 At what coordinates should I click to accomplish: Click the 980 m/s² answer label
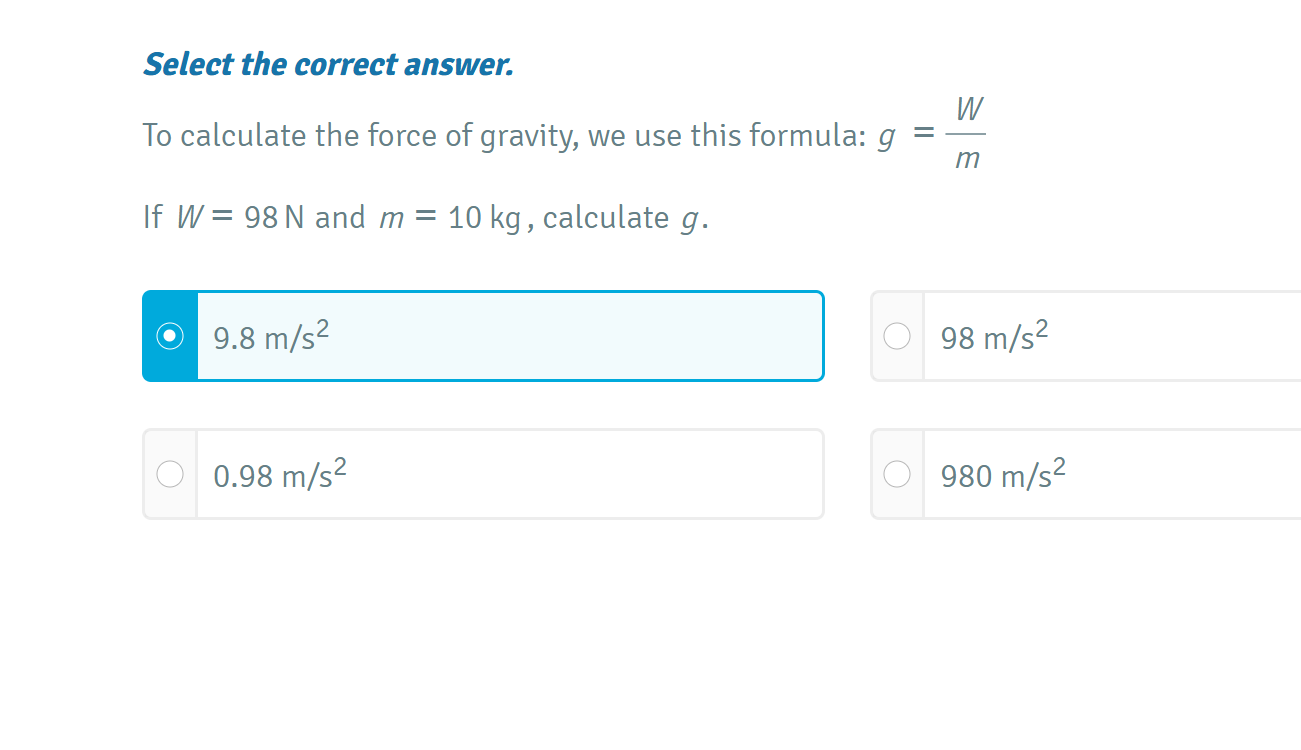click(x=1003, y=475)
